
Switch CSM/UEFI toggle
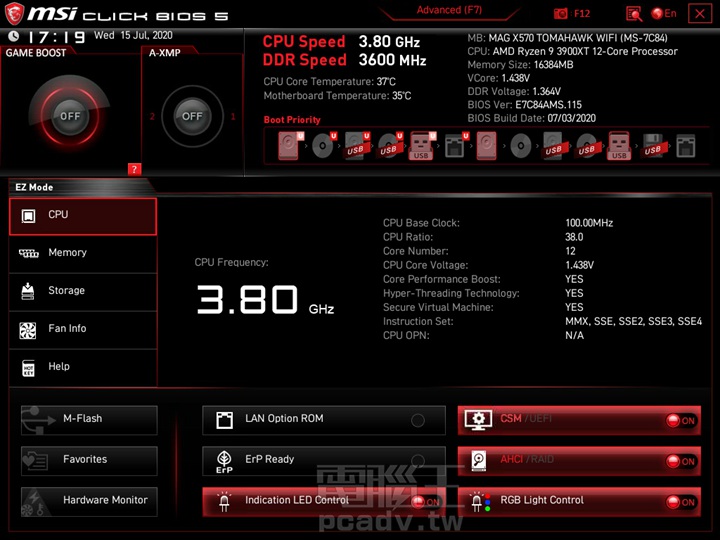pos(681,420)
